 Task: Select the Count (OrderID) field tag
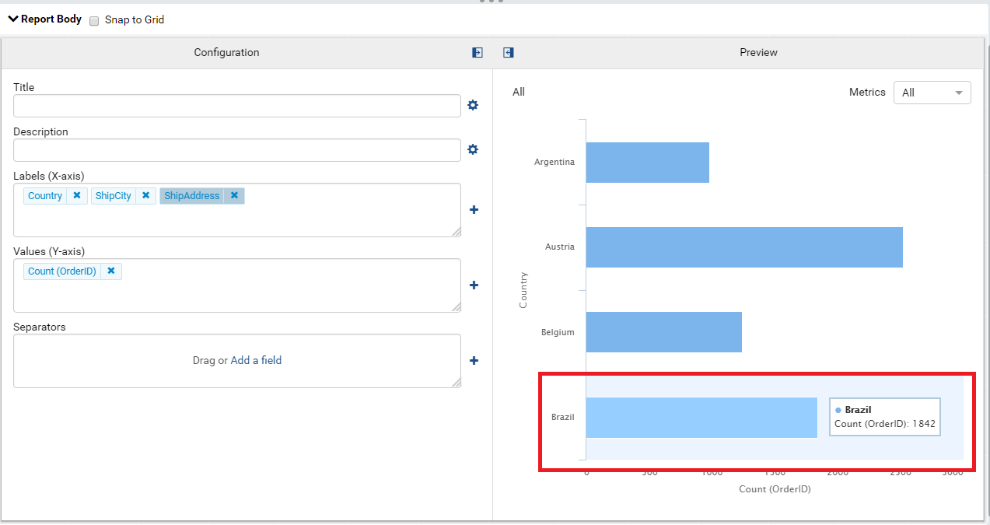pos(62,271)
